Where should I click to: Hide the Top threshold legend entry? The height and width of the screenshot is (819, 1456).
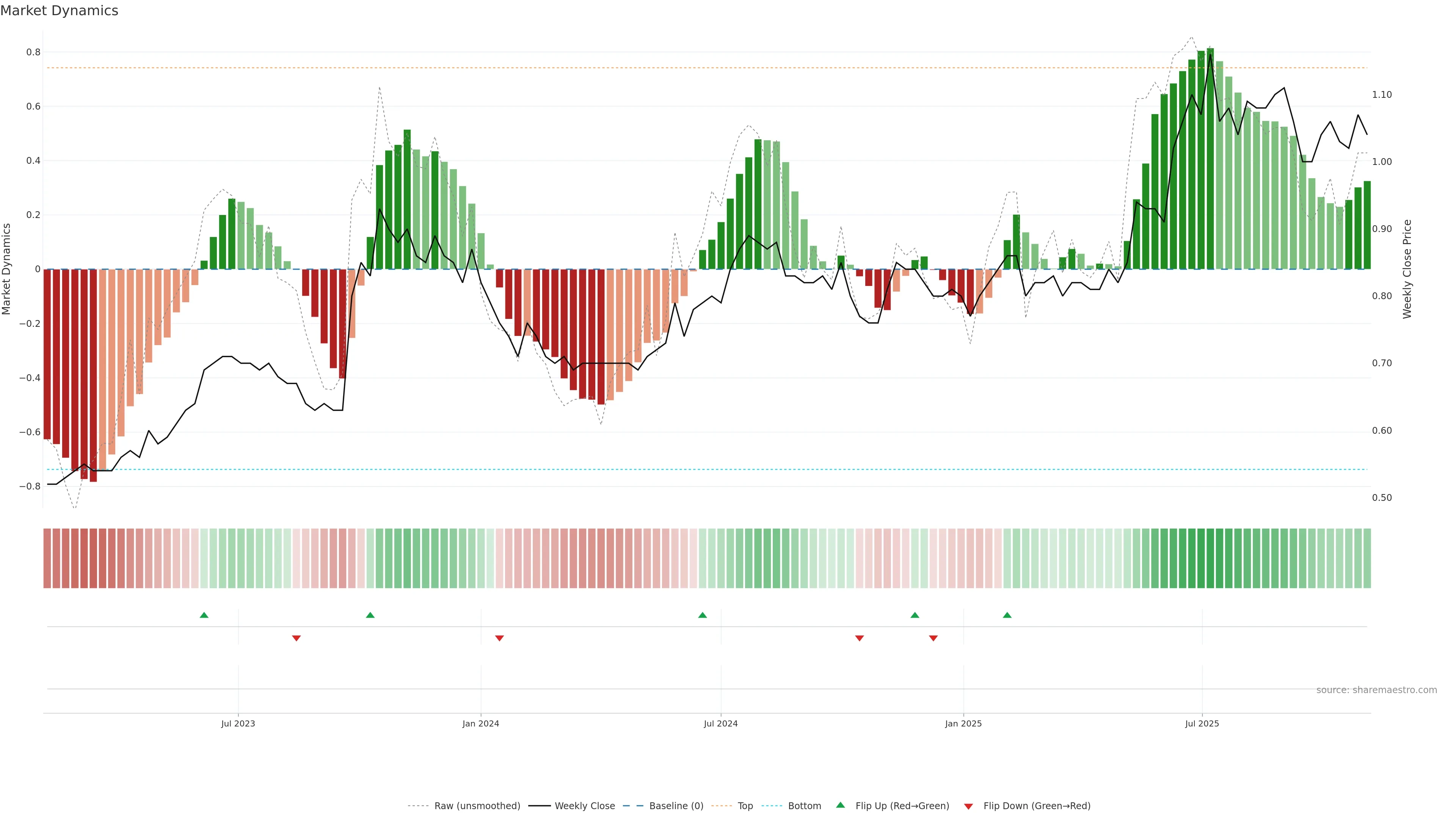tap(745, 806)
